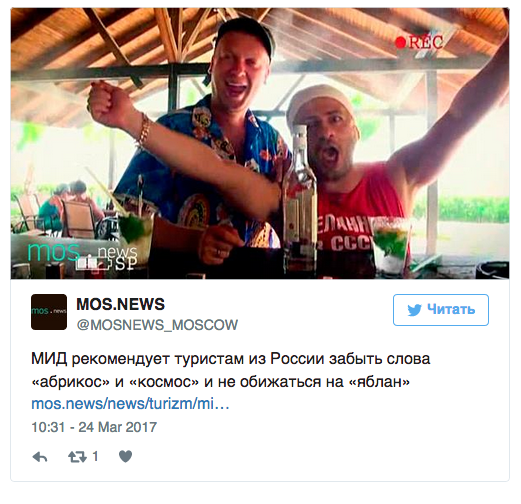The width and height of the screenshot is (521, 504).
Task: Click the tweet text starting with МИД
Action: click(x=231, y=370)
